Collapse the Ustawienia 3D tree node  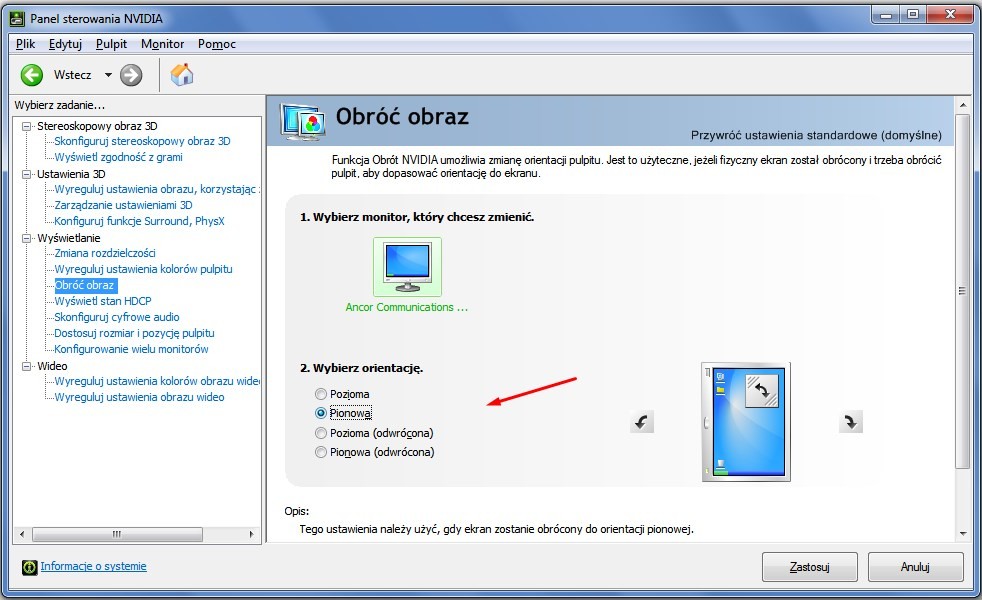click(x=26, y=174)
